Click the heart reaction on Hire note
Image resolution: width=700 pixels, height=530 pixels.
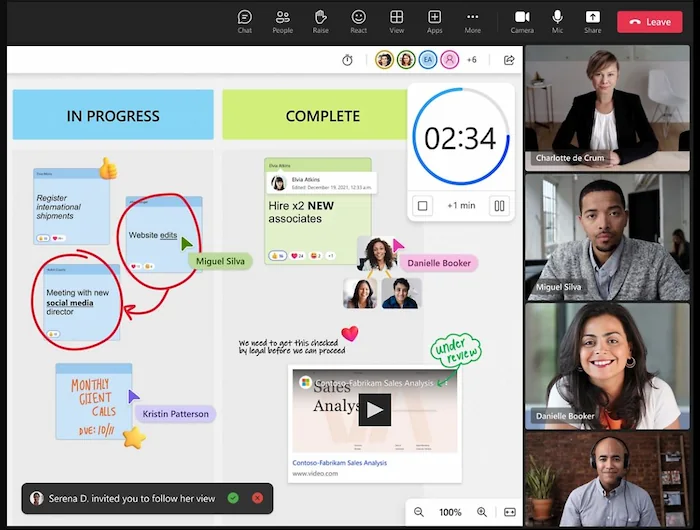click(x=297, y=256)
